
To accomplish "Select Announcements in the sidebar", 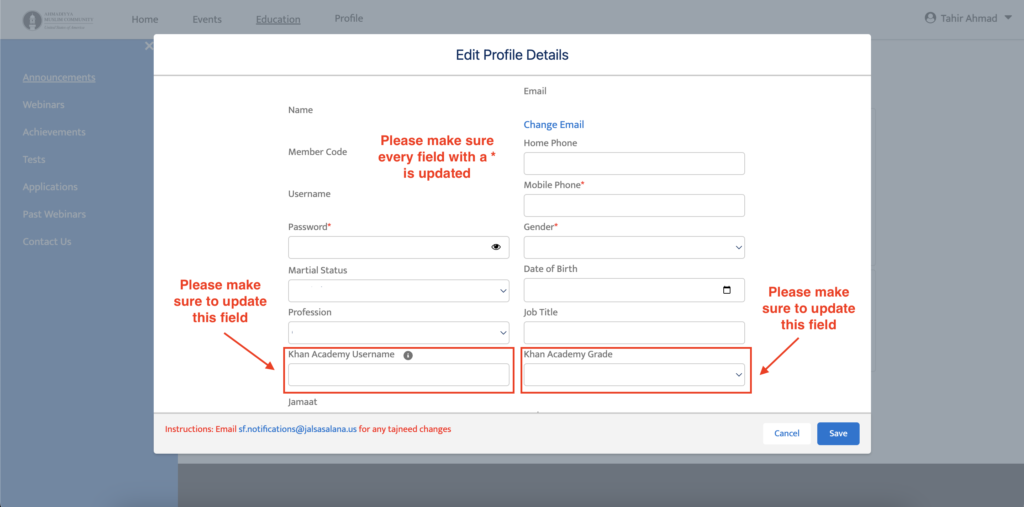I will pyautogui.click(x=59, y=77).
